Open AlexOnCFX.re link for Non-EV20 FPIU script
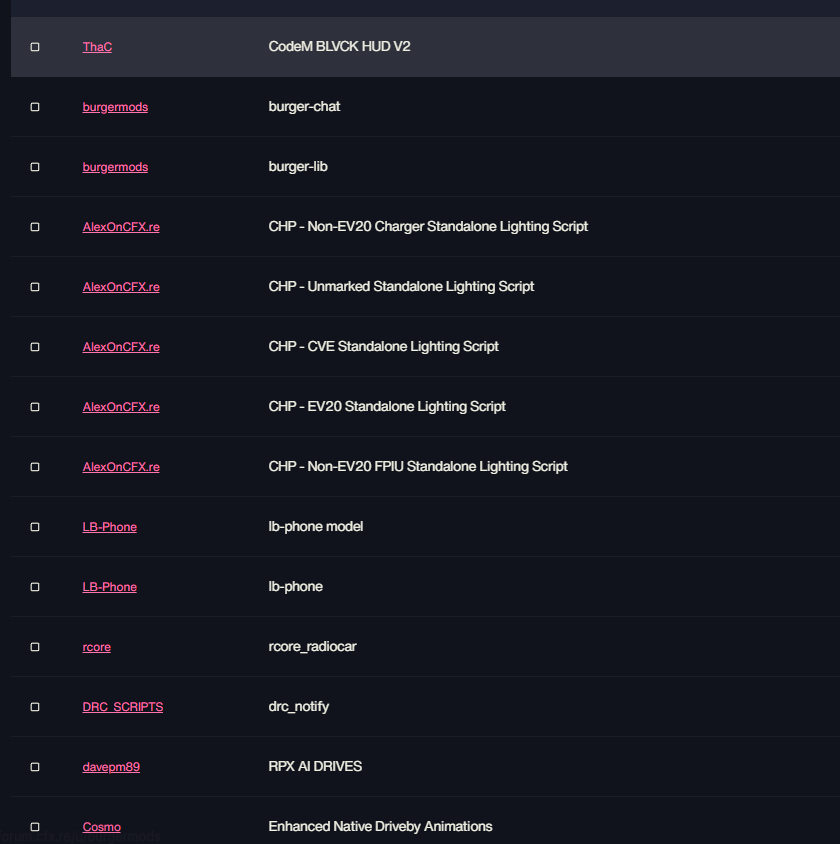The image size is (840, 844). [121, 467]
